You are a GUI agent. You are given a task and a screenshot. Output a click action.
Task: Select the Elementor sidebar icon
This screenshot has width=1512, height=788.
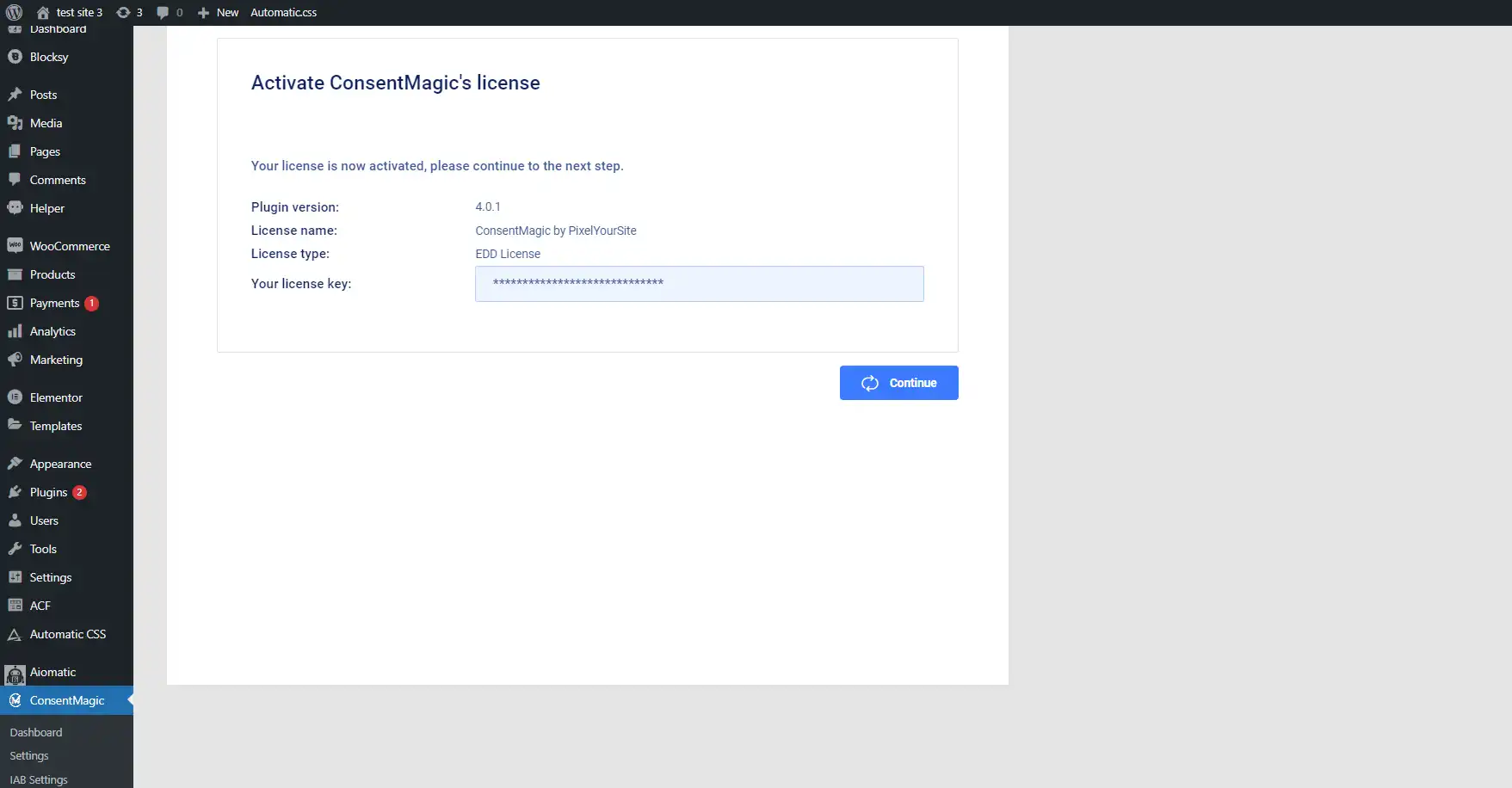pos(16,397)
